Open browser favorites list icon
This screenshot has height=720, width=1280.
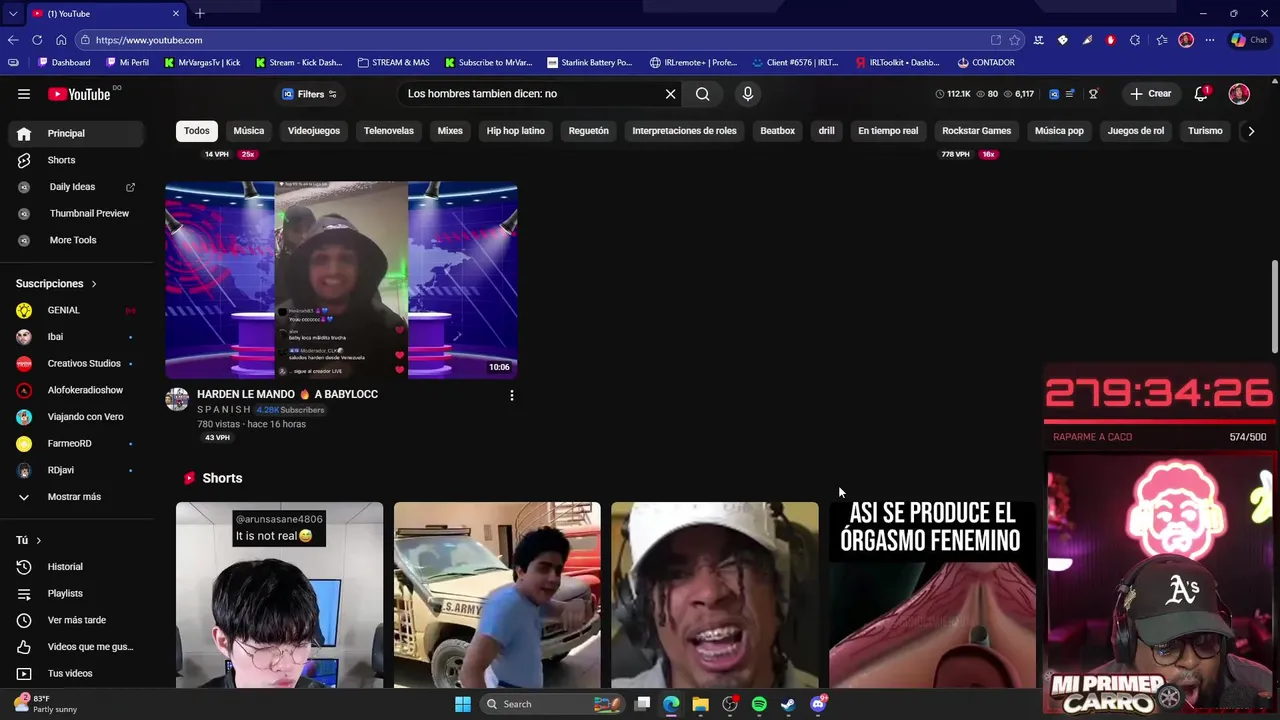1161,40
